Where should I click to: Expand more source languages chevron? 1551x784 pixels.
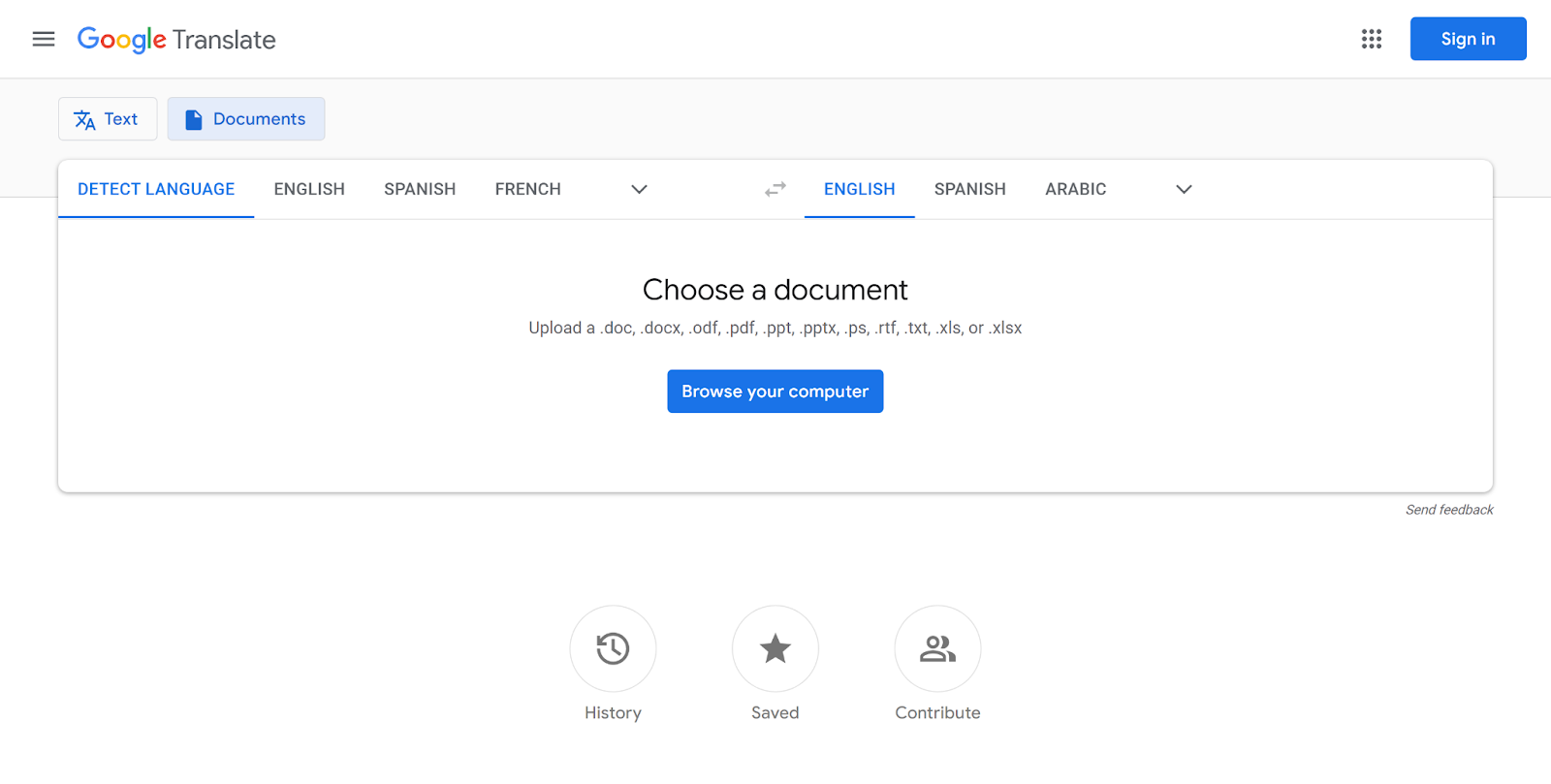click(639, 189)
